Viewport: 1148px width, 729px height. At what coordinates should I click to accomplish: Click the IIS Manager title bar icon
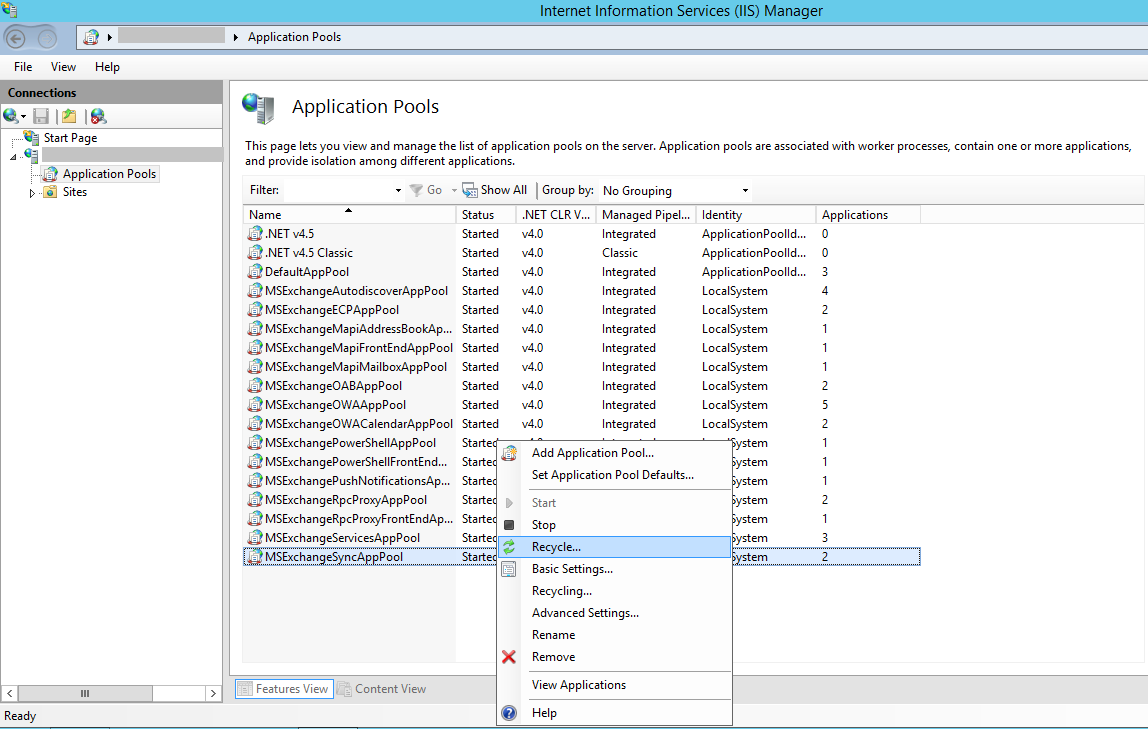[x=10, y=10]
